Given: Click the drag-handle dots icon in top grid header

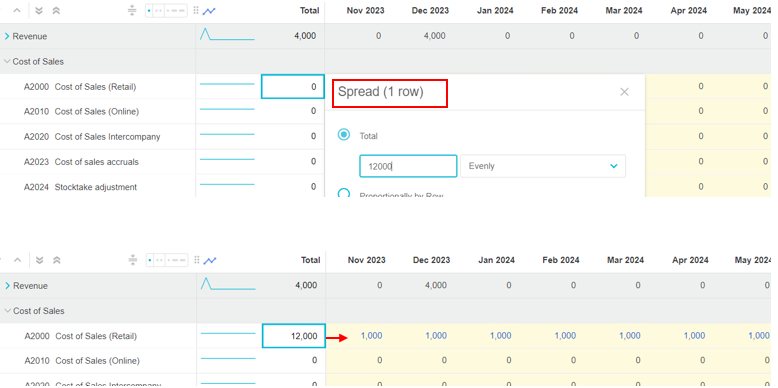Looking at the screenshot, I should pos(196,10).
